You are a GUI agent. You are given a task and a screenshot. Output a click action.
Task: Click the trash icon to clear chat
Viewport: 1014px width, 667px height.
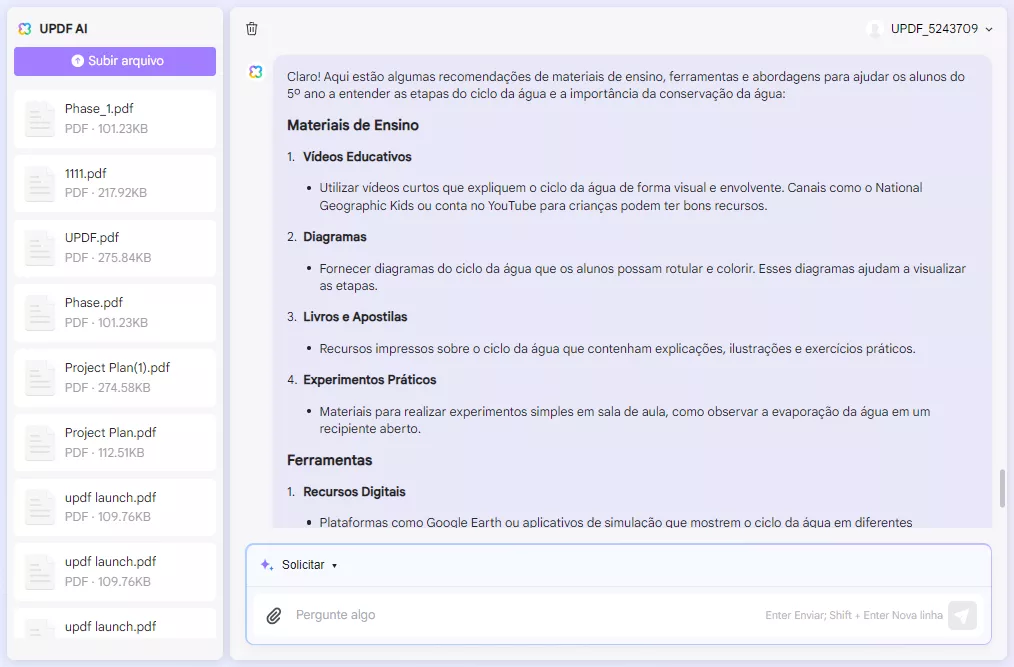(252, 28)
